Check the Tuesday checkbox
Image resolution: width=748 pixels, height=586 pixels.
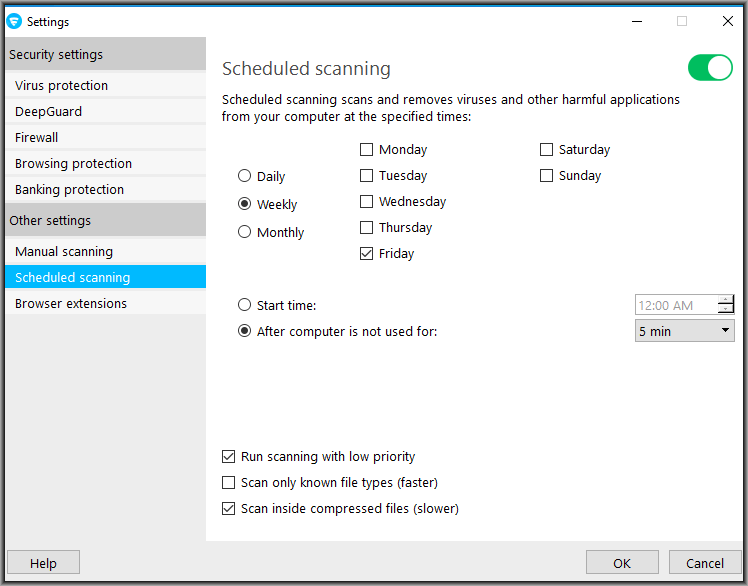coord(366,176)
